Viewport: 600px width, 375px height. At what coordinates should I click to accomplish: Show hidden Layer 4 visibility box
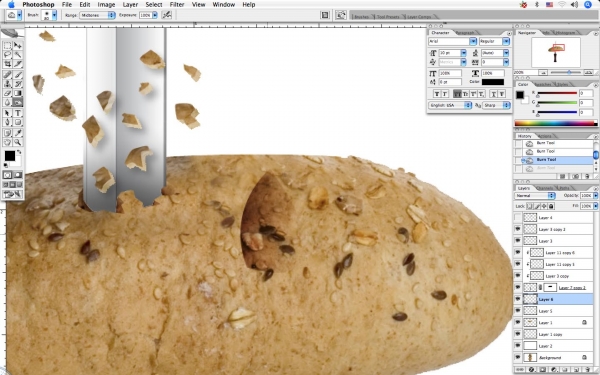pyautogui.click(x=518, y=218)
